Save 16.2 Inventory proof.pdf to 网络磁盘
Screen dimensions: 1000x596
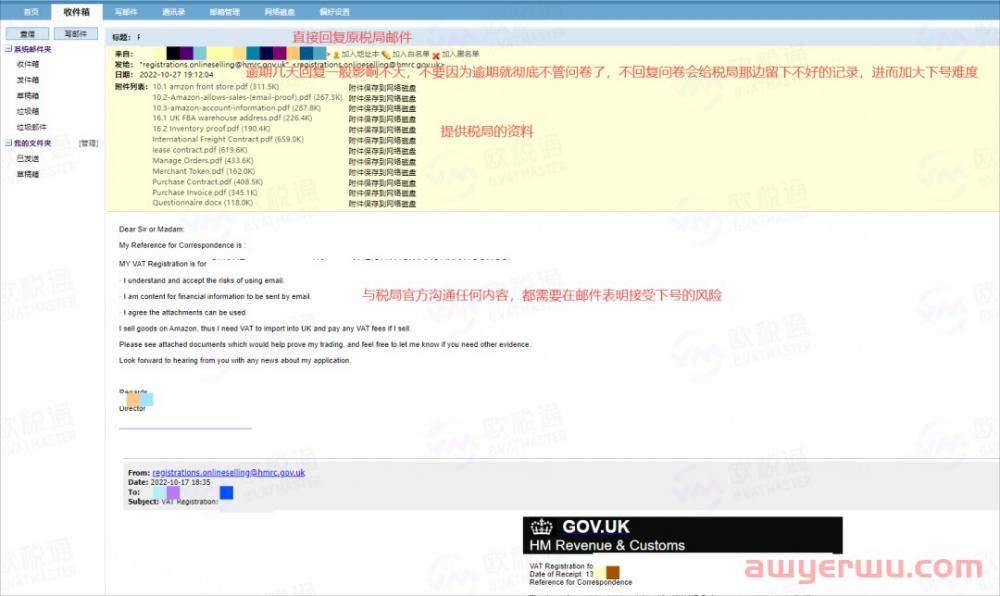[x=382, y=130]
